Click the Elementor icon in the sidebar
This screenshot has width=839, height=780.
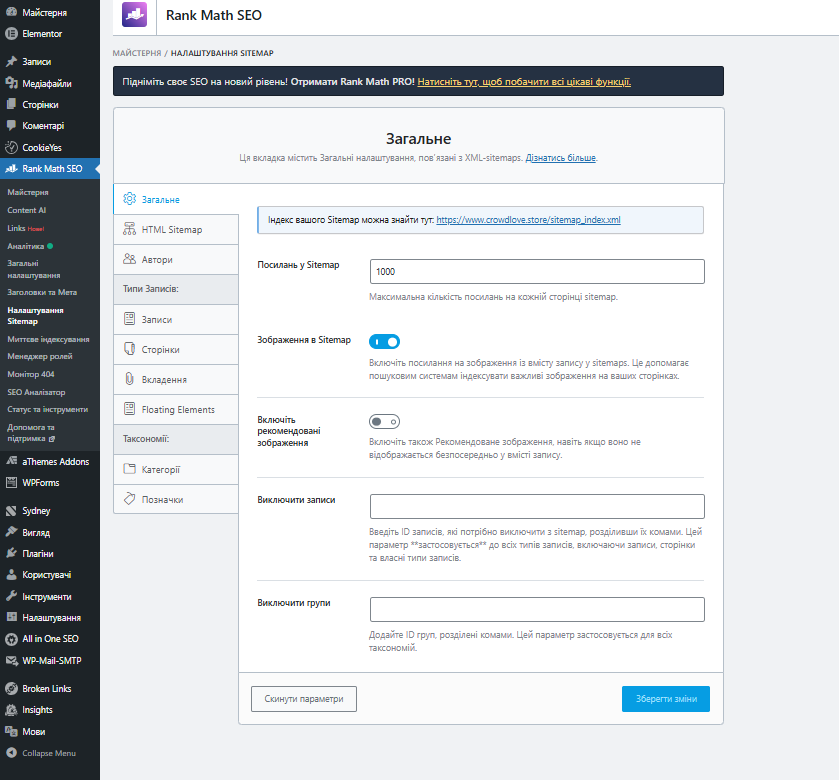click(x=11, y=33)
